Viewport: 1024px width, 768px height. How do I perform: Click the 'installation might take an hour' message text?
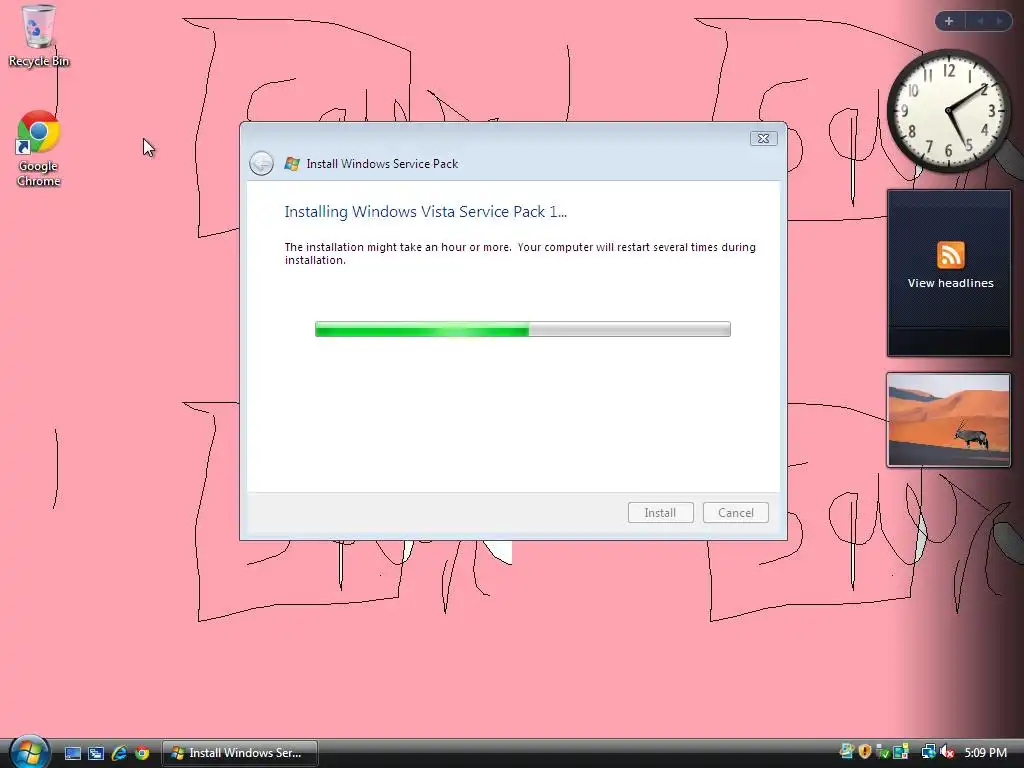[x=520, y=253]
